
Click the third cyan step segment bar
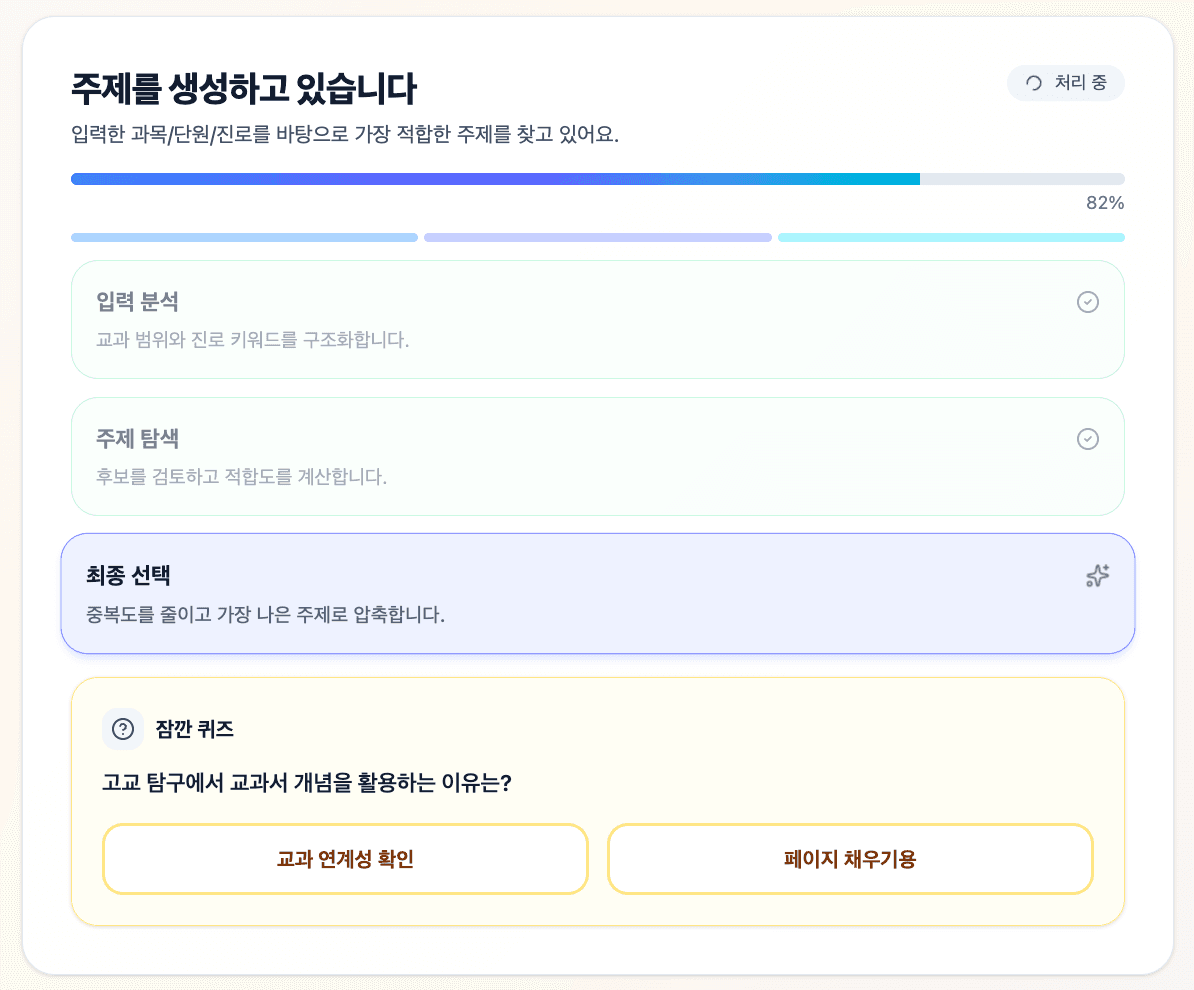[x=951, y=238]
